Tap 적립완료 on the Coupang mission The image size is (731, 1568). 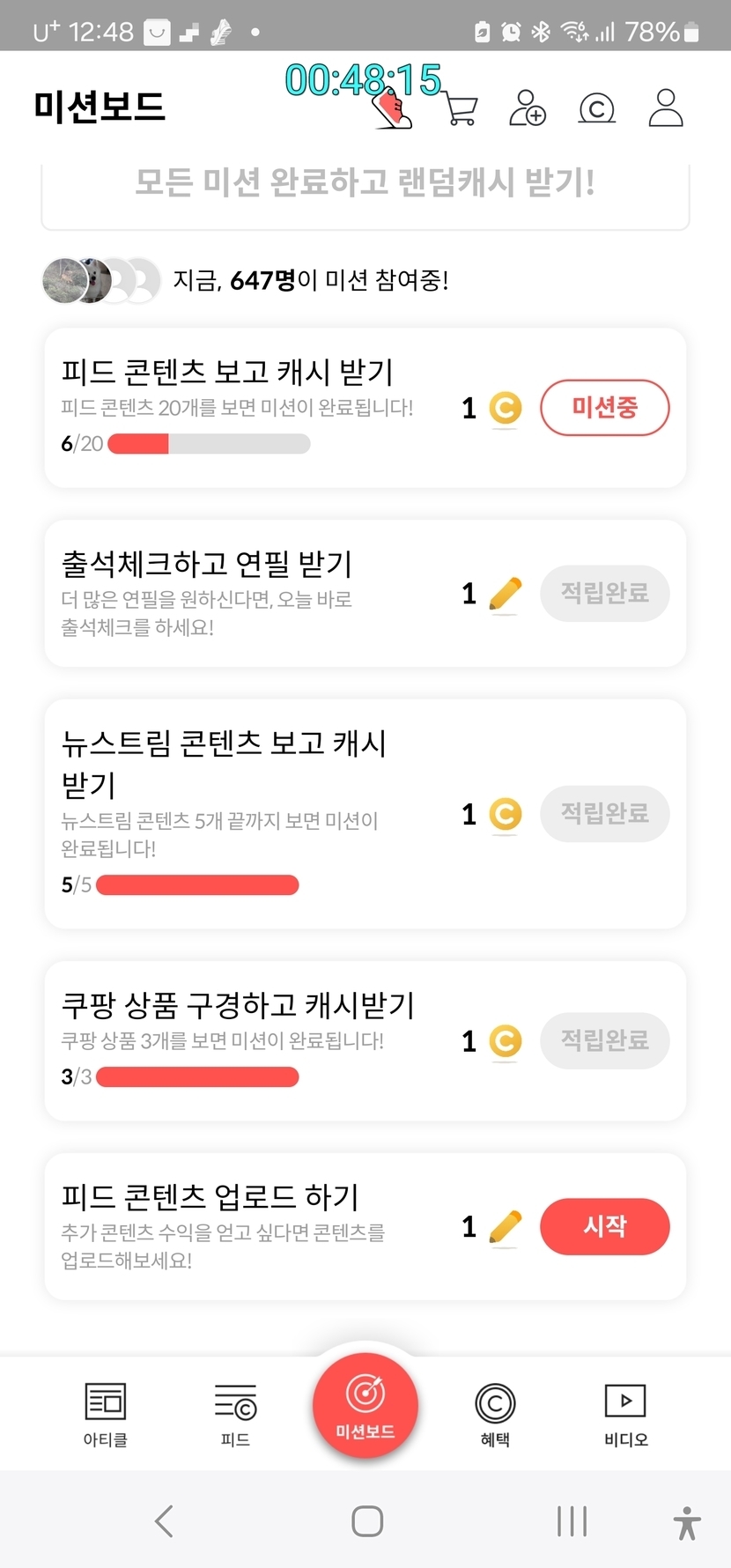point(605,1040)
